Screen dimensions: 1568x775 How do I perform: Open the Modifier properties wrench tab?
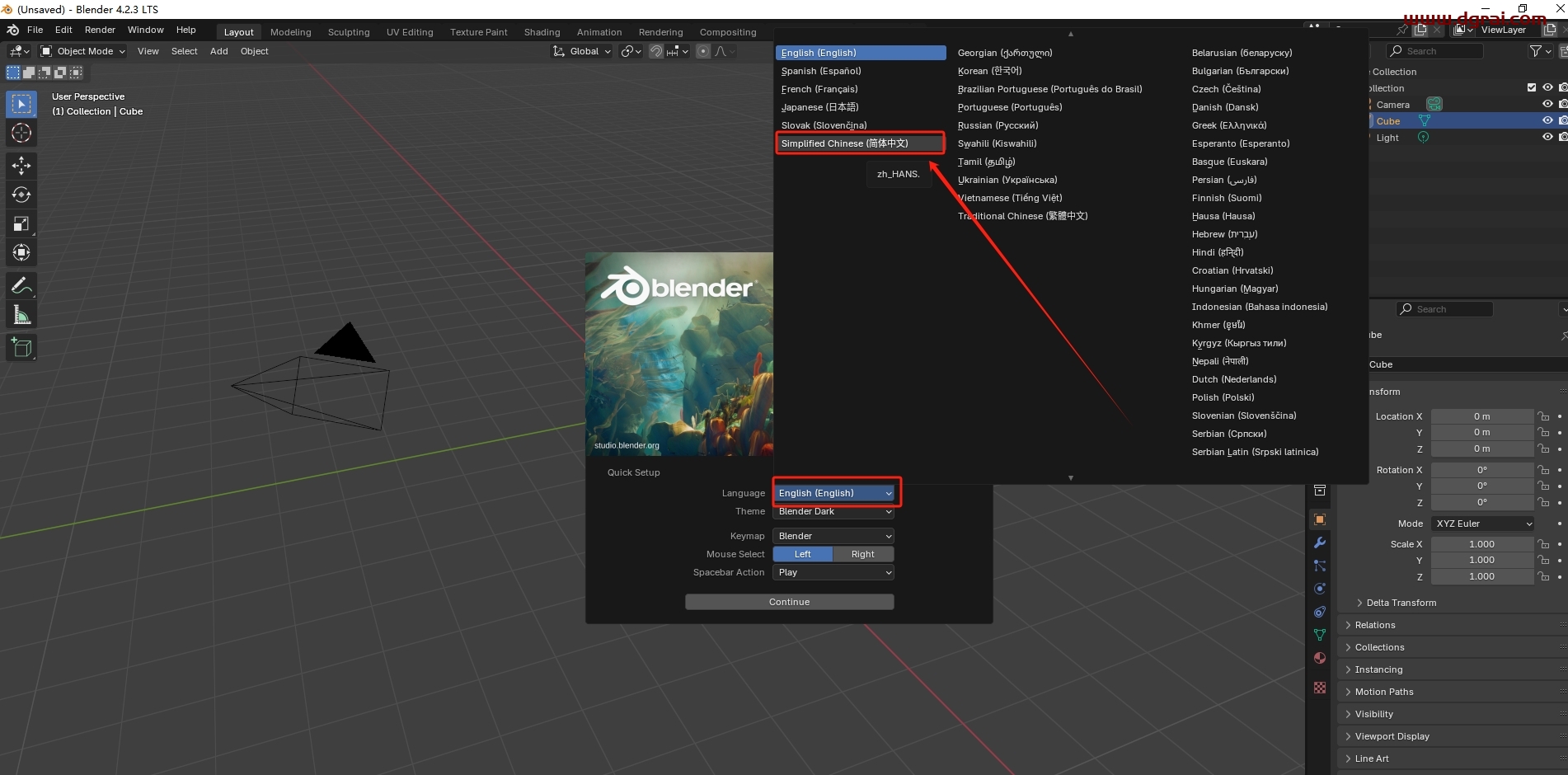coord(1320,542)
